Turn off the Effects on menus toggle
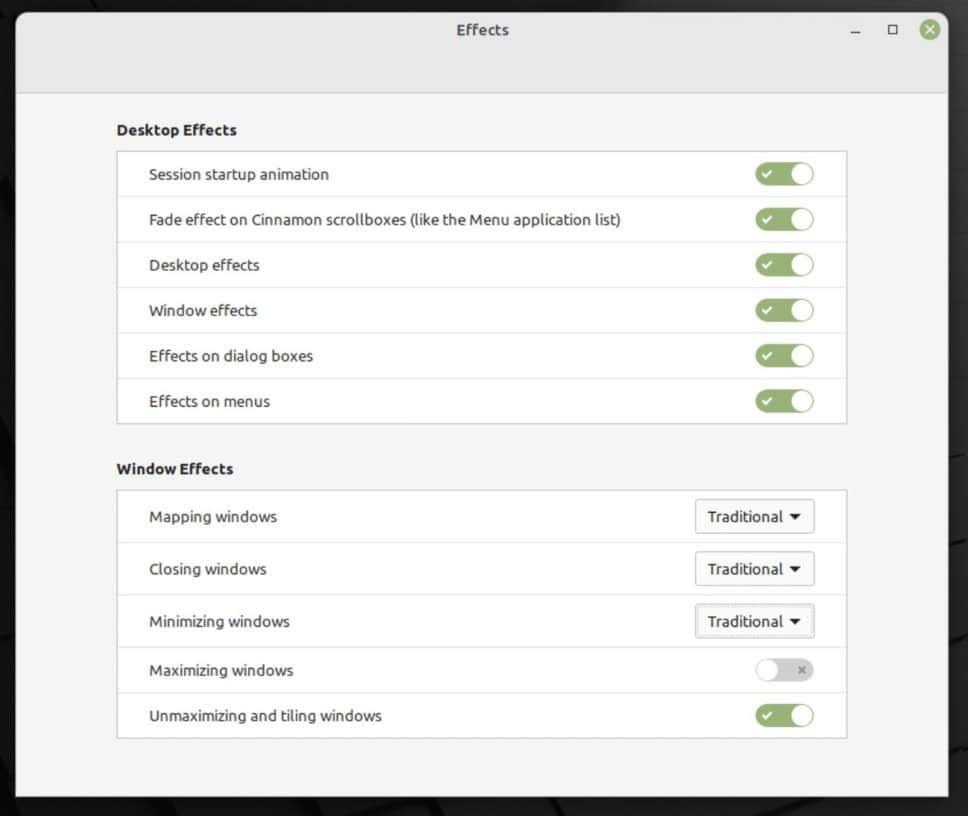Screen dimensions: 968x816 (784, 401)
